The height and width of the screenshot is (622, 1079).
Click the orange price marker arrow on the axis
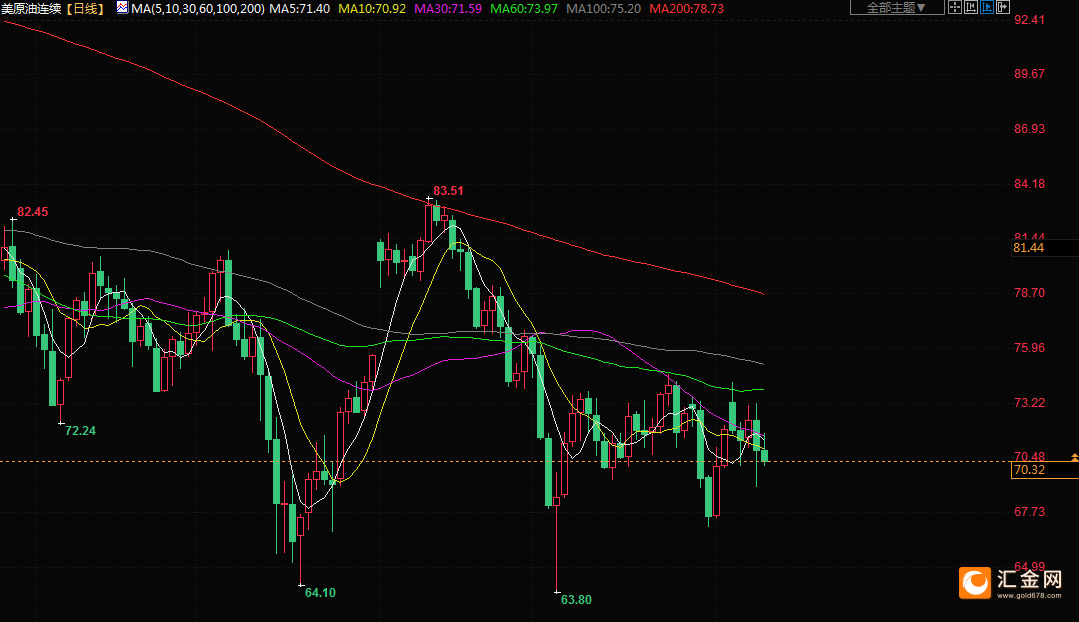[1074, 457]
